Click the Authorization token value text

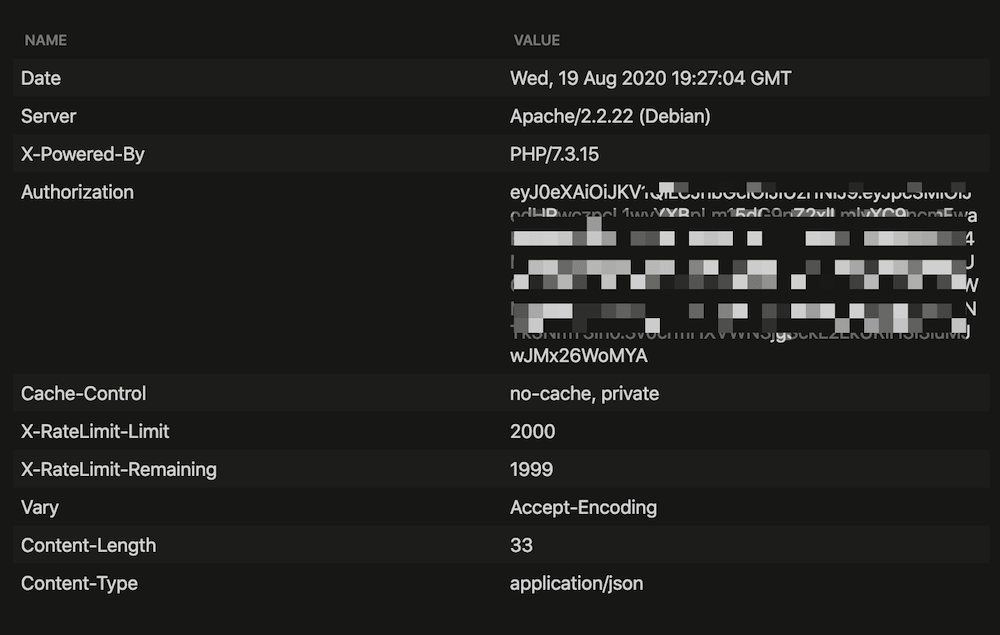(579, 355)
